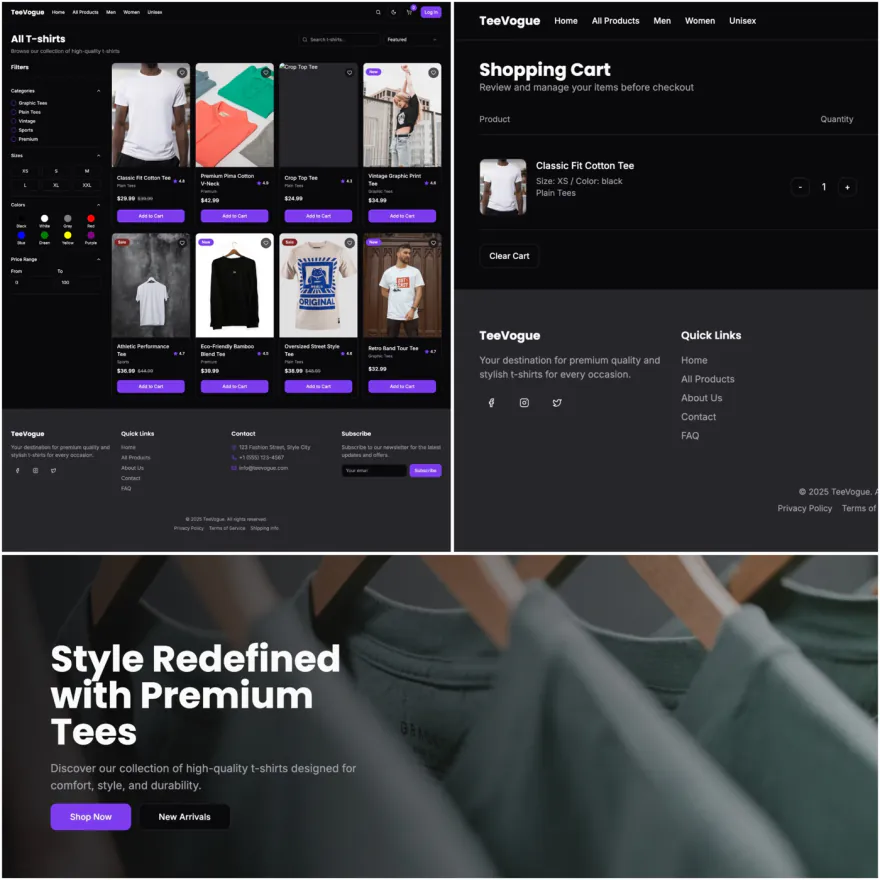The image size is (880, 880).
Task: Click TeeVogue logo in Shopping Cart navbar
Action: (x=509, y=21)
